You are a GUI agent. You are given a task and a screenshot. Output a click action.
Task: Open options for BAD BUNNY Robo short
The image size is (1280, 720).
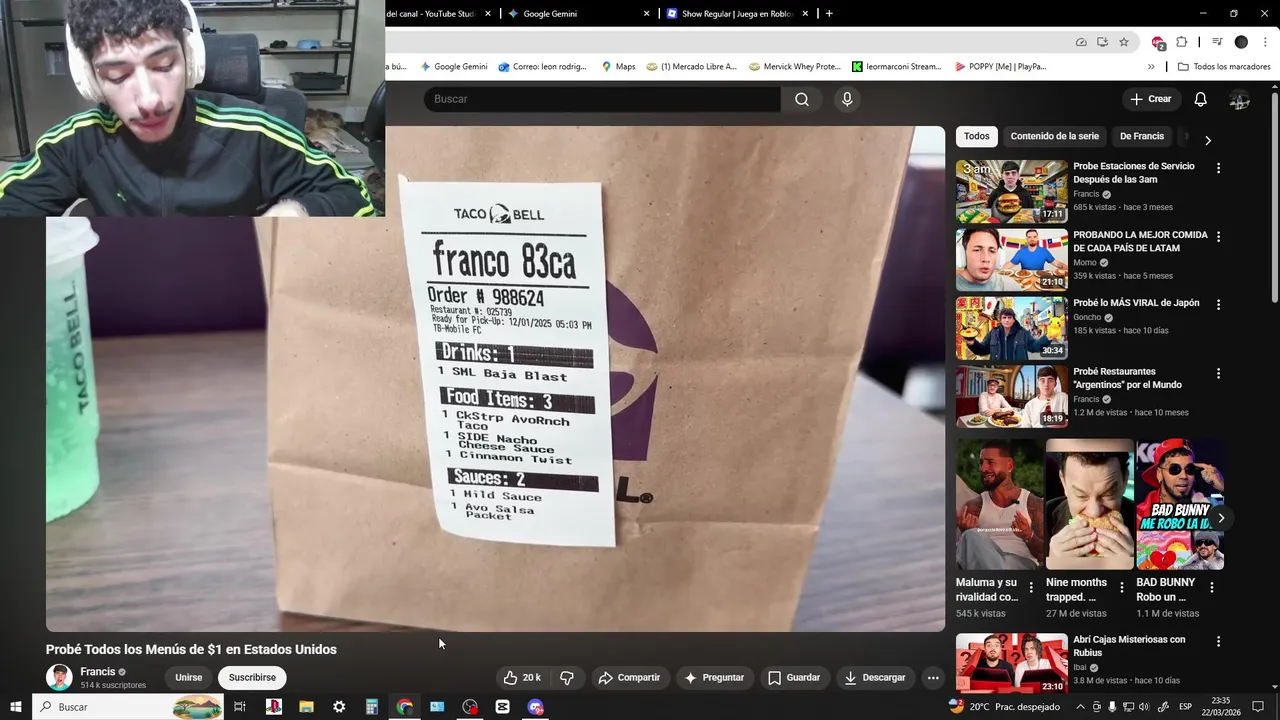tap(1211, 588)
